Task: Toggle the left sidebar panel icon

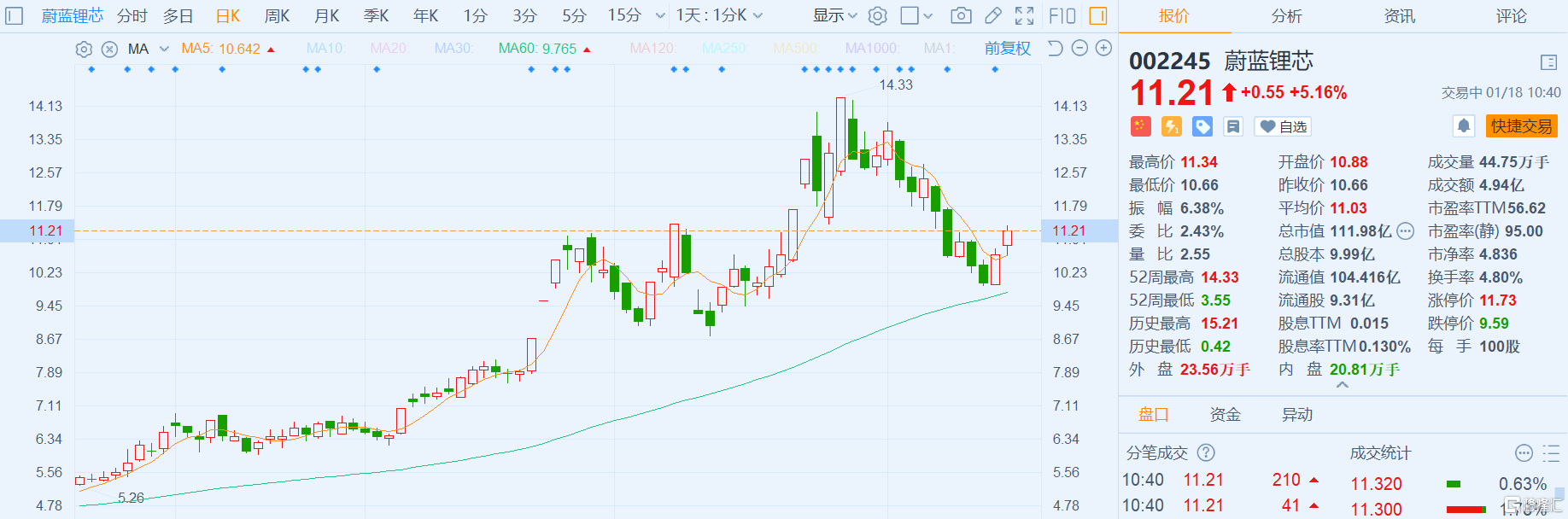Action: click(15, 16)
